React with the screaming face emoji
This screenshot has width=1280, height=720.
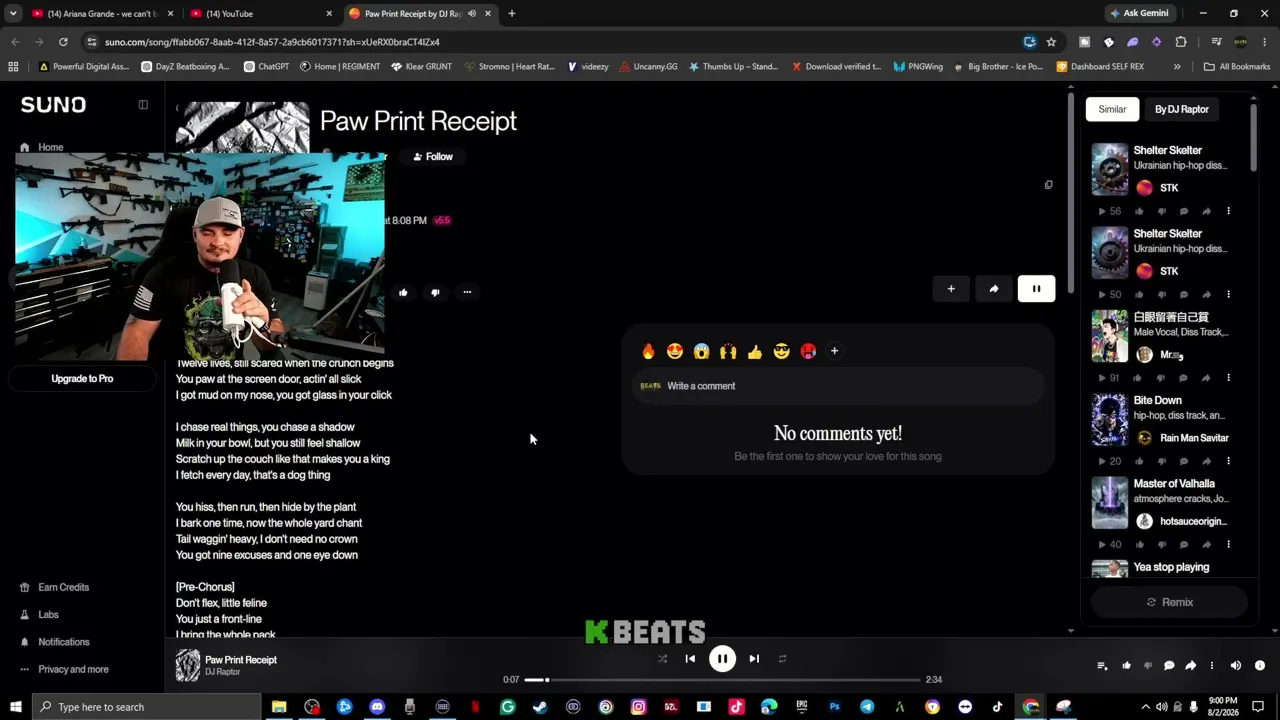click(701, 351)
